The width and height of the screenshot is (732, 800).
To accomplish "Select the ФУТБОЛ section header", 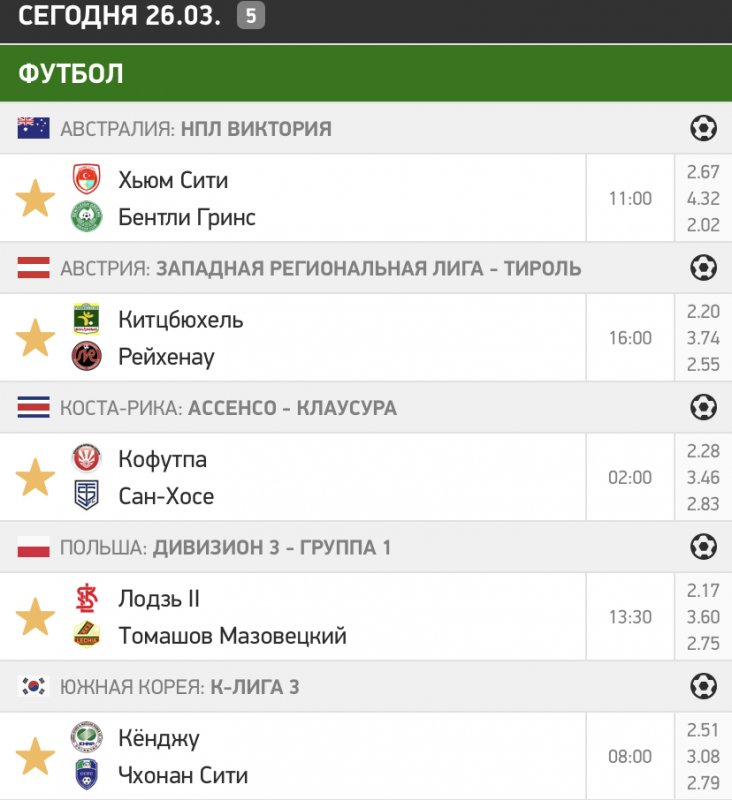I will click(x=70, y=73).
